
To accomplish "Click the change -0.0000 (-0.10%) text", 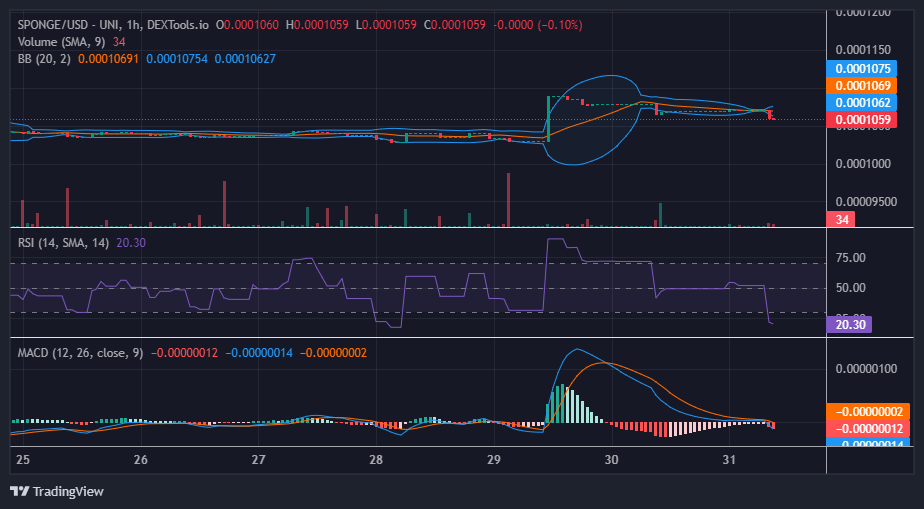I will point(537,25).
